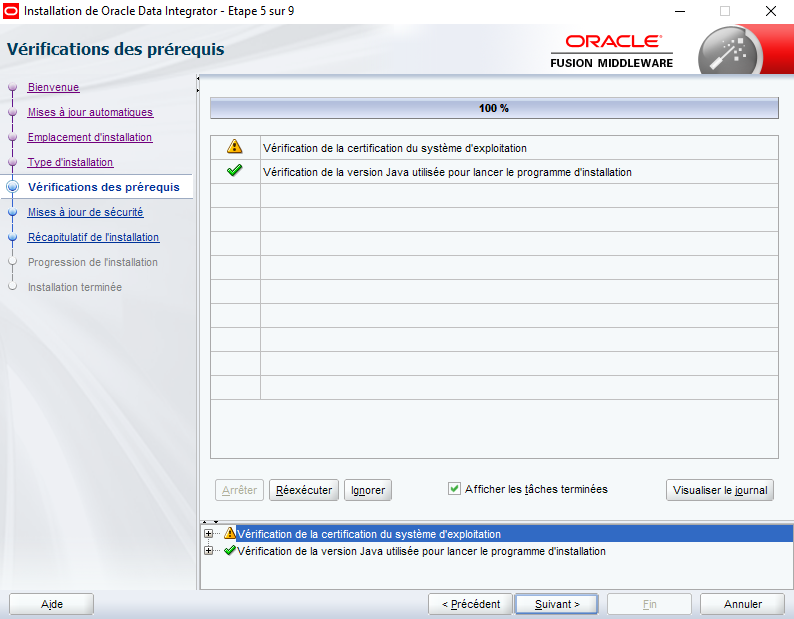The width and height of the screenshot is (794, 619).
Task: Expand the OS certification check tree node
Action: (208, 533)
